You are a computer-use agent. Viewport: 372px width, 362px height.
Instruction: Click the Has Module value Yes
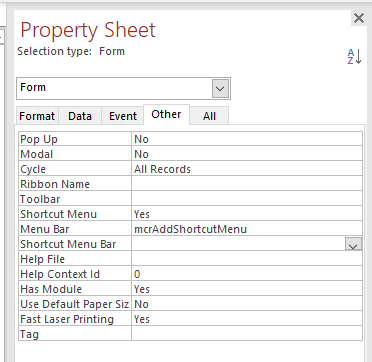247,289
